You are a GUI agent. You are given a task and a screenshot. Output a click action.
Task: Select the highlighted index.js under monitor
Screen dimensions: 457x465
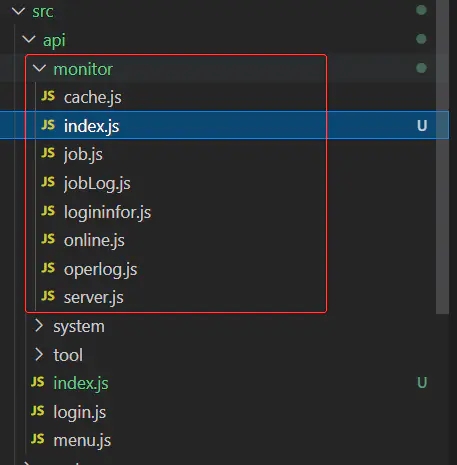click(224, 125)
